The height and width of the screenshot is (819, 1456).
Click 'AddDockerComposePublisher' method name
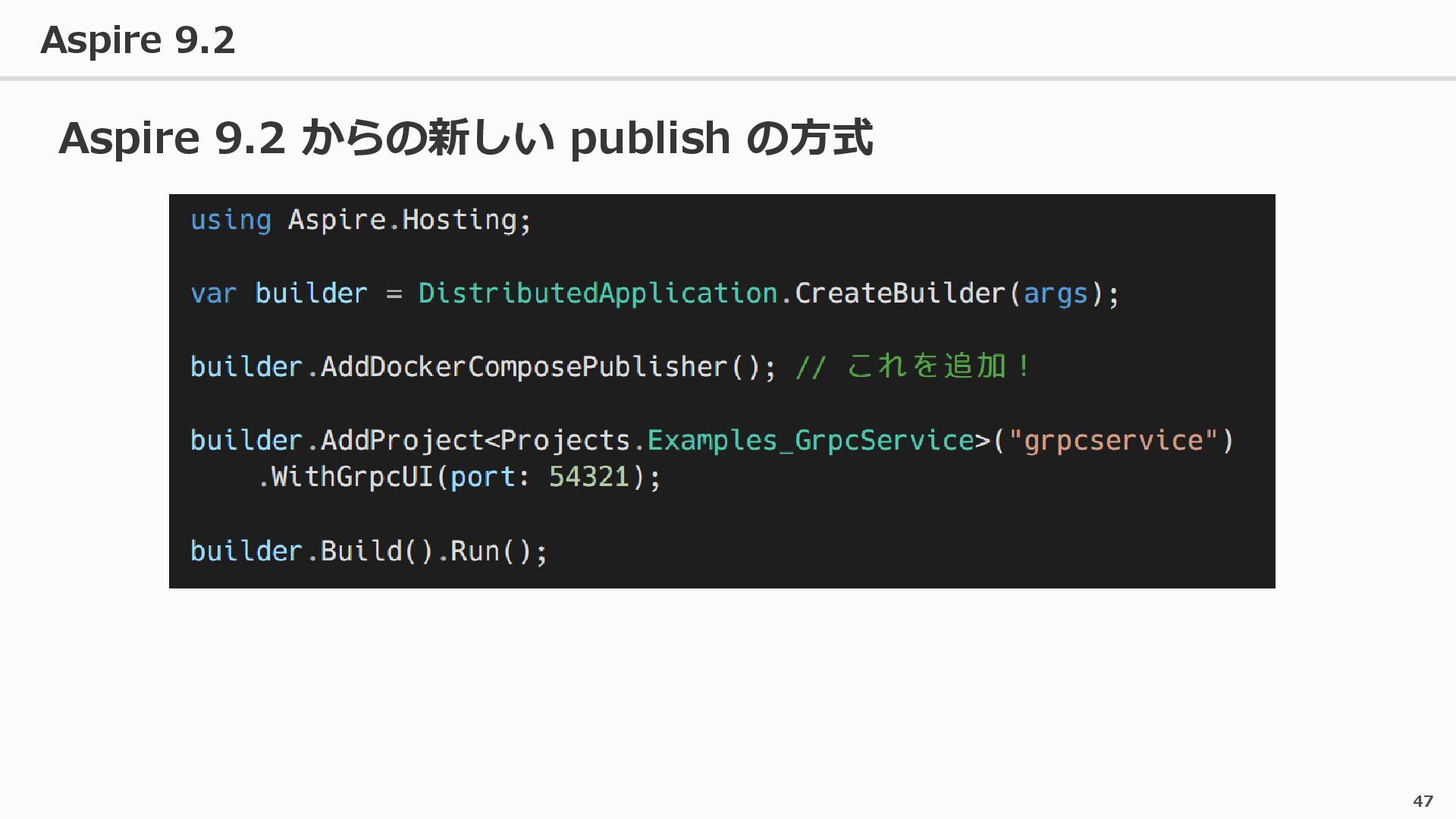[x=523, y=367]
